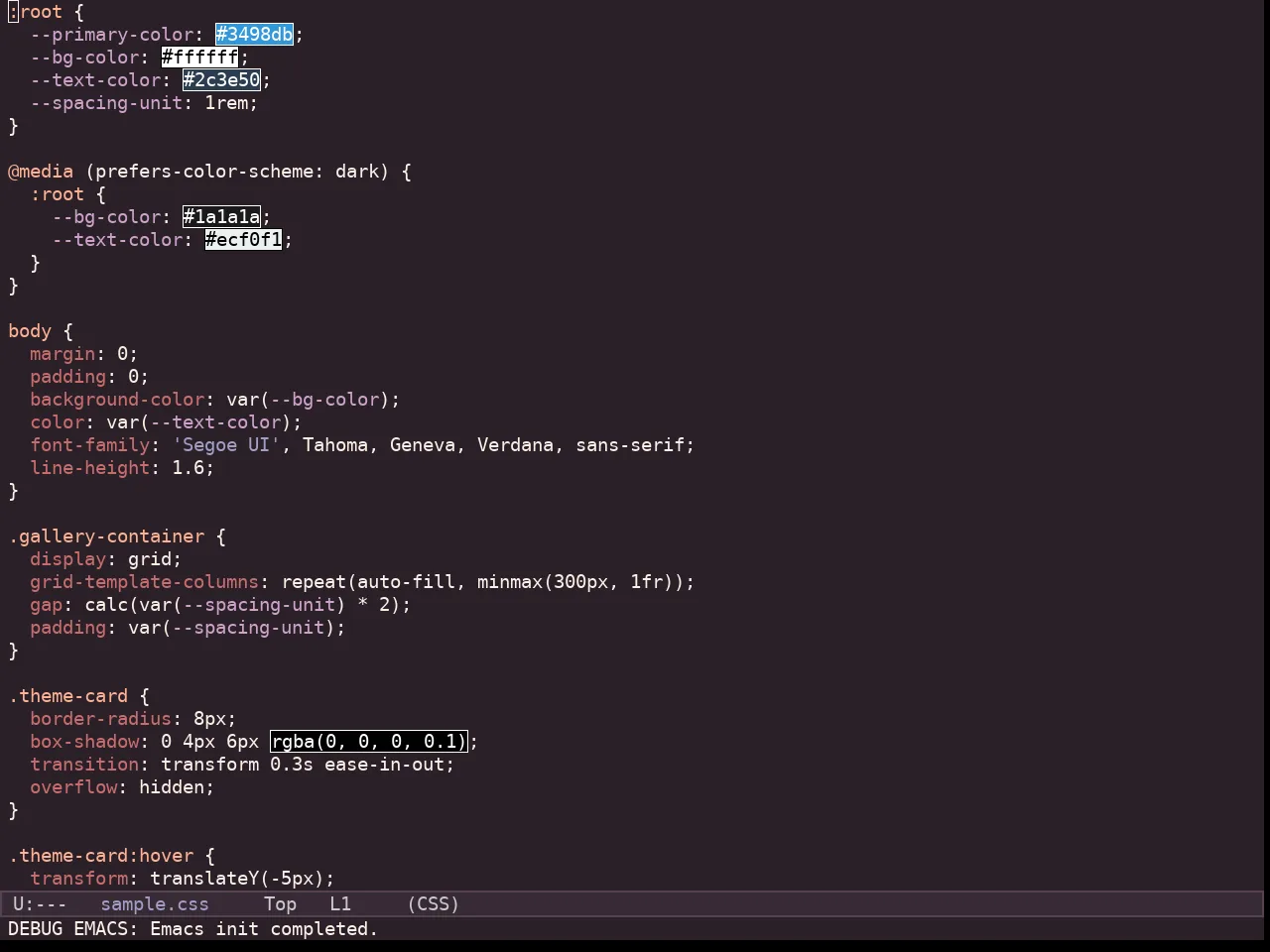Click the rgba(0, 0, 0, 0.1) shadow color
This screenshot has height=952, width=1270.
368,742
